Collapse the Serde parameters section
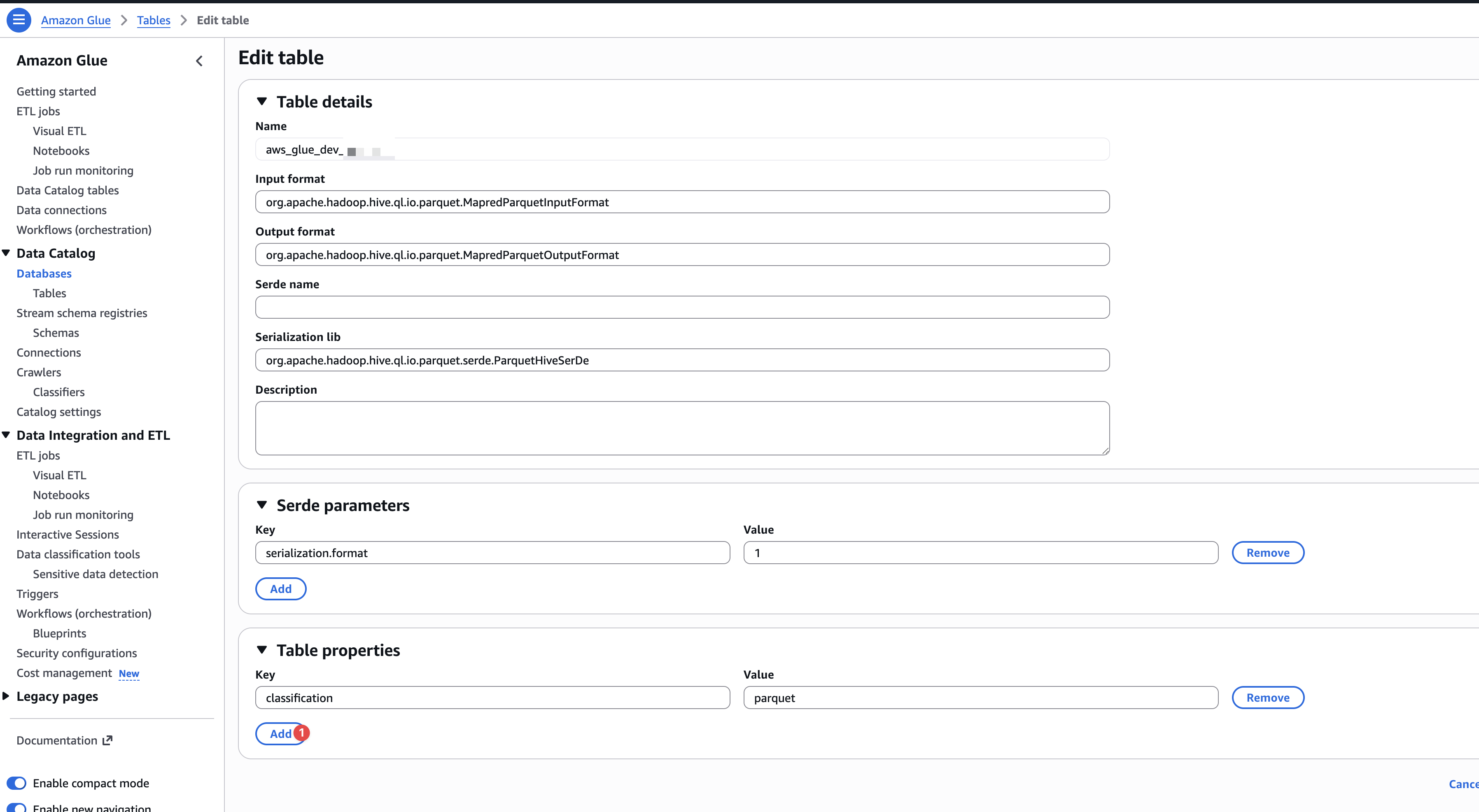The width and height of the screenshot is (1479, 812). click(x=262, y=505)
